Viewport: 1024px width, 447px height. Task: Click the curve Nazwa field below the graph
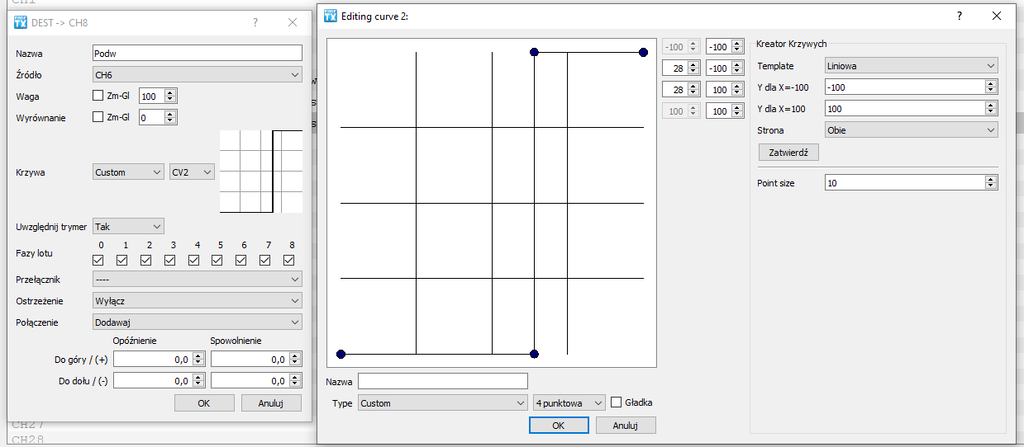coord(442,381)
